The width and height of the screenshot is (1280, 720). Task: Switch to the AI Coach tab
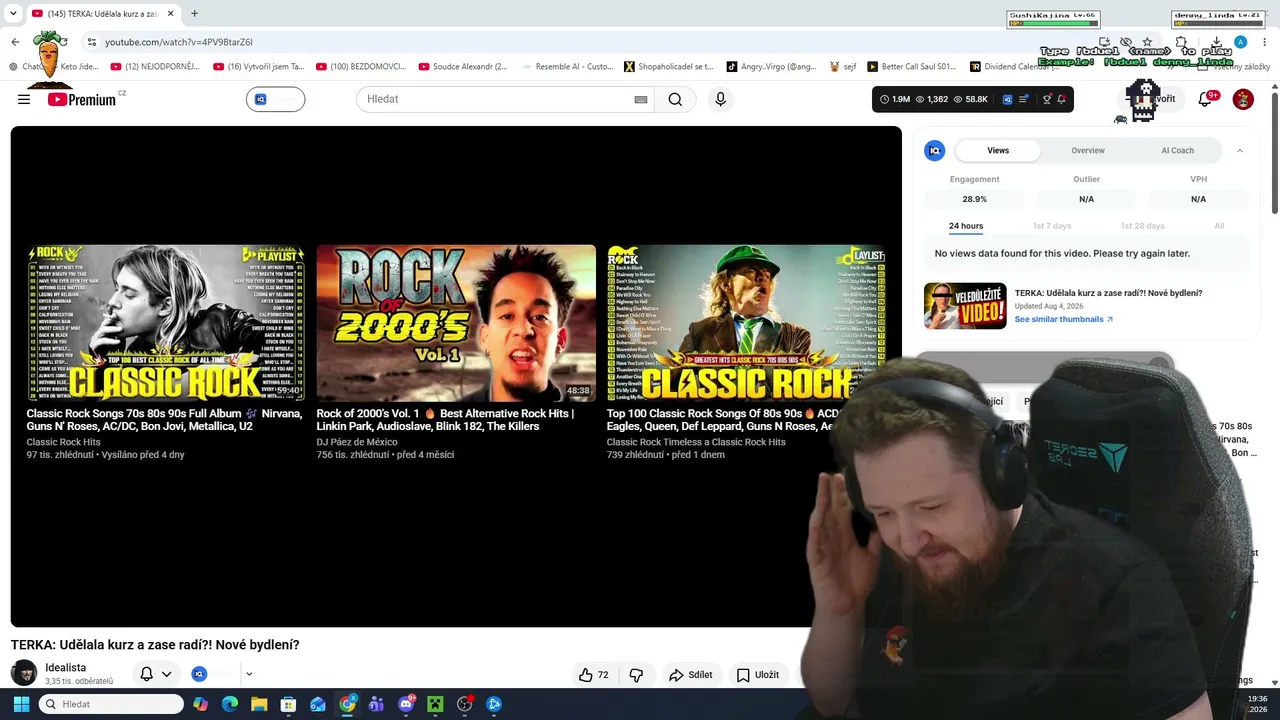tap(1177, 150)
